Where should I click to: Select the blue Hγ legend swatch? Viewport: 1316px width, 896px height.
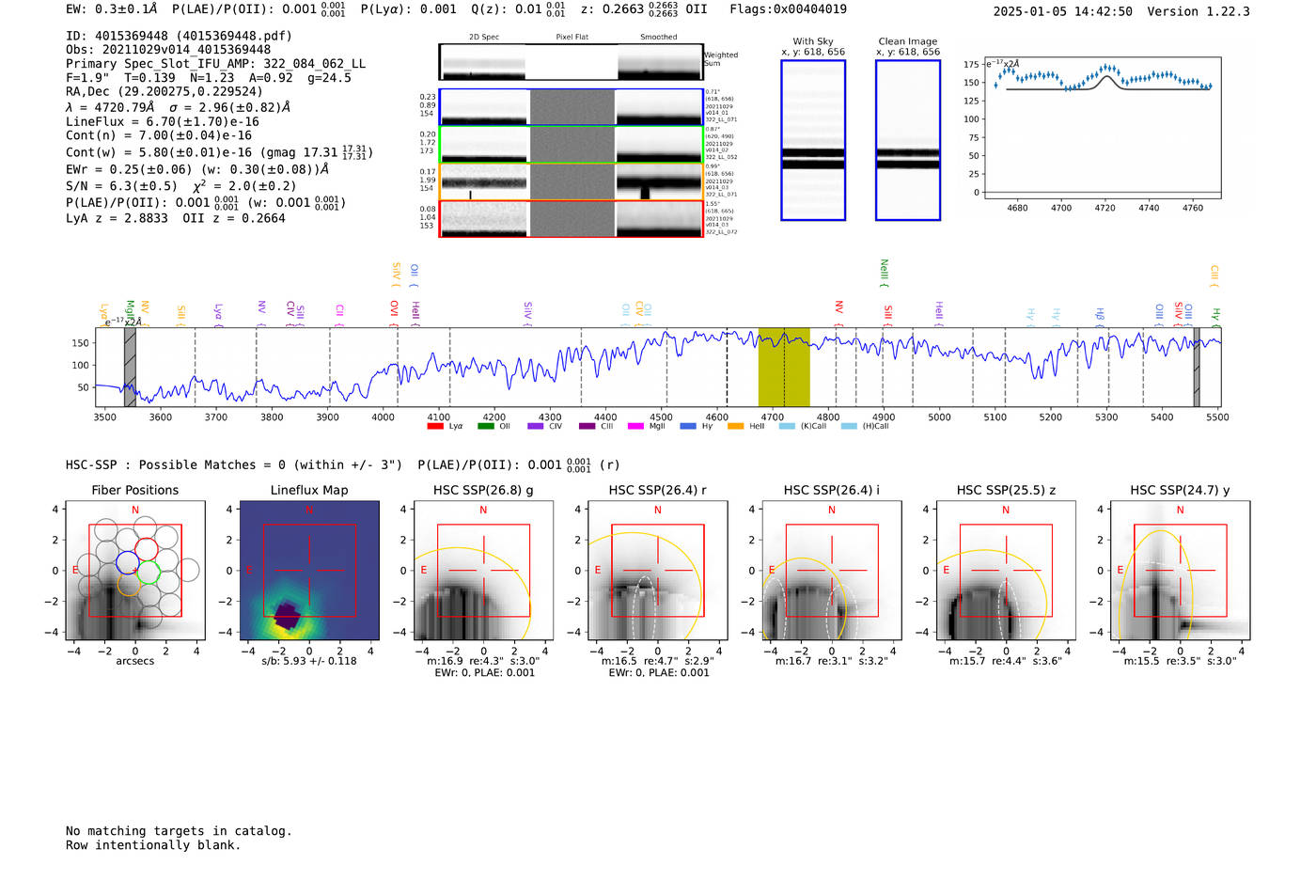[688, 426]
